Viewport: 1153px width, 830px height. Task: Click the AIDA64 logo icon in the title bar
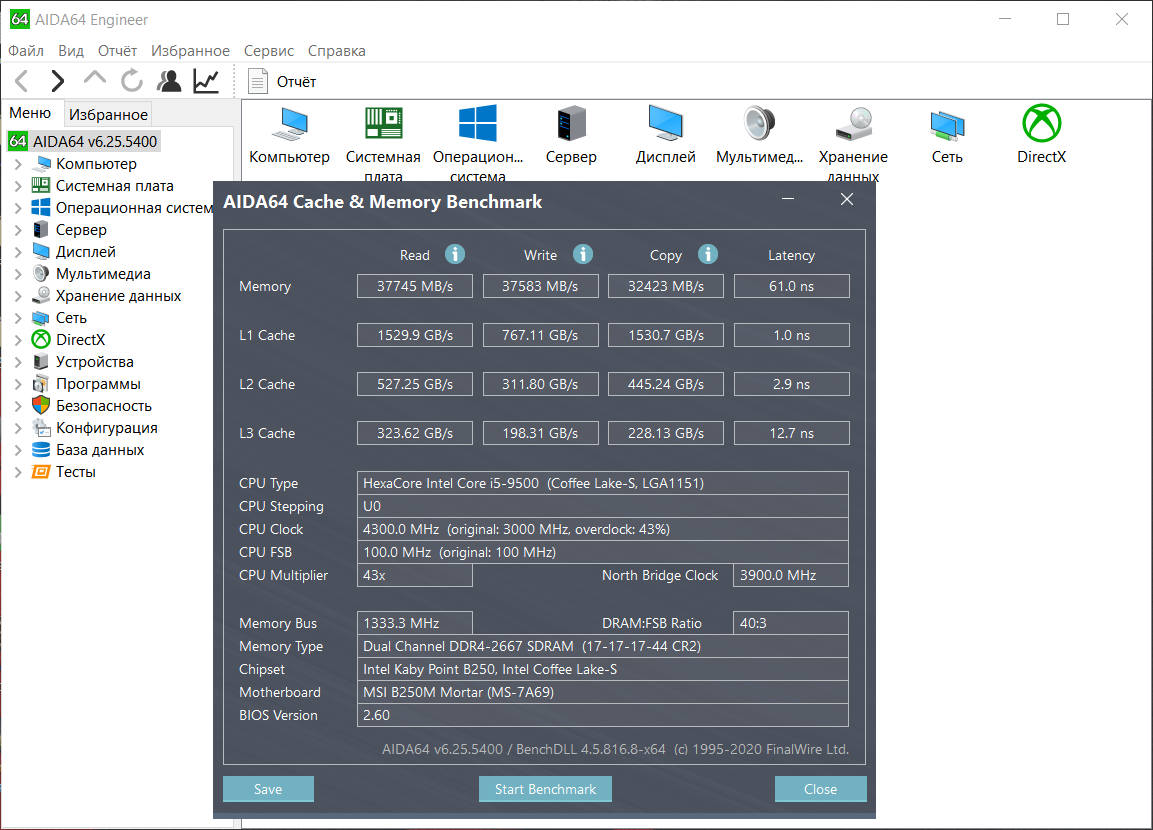[x=19, y=19]
